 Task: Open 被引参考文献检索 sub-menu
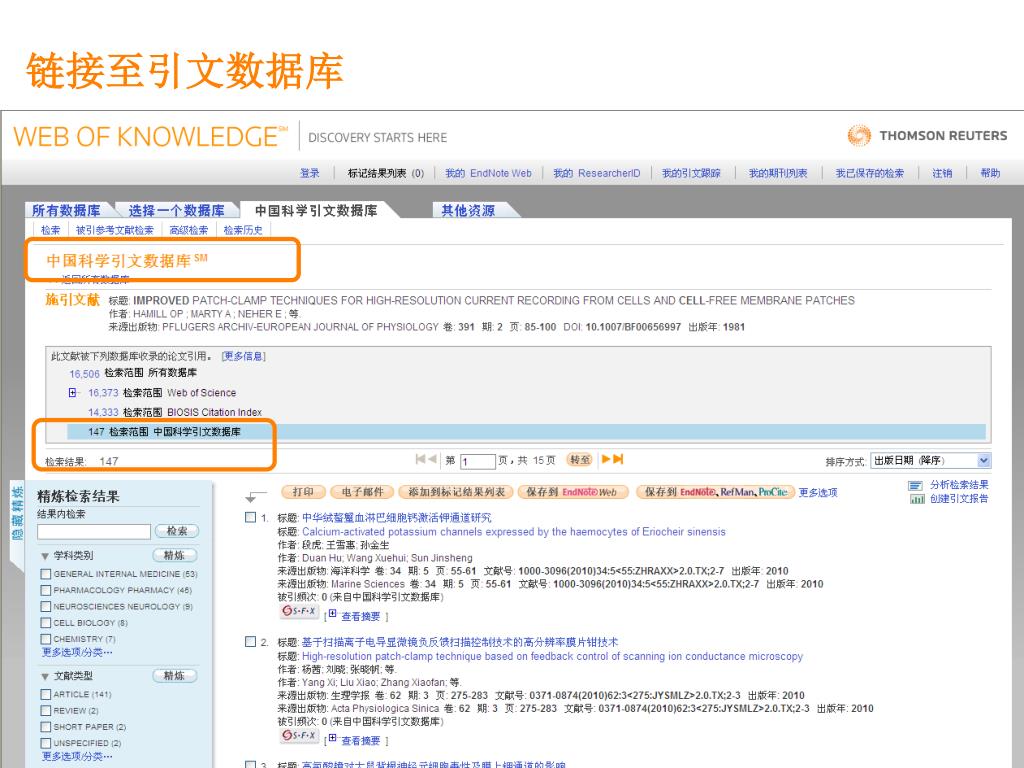(115, 230)
